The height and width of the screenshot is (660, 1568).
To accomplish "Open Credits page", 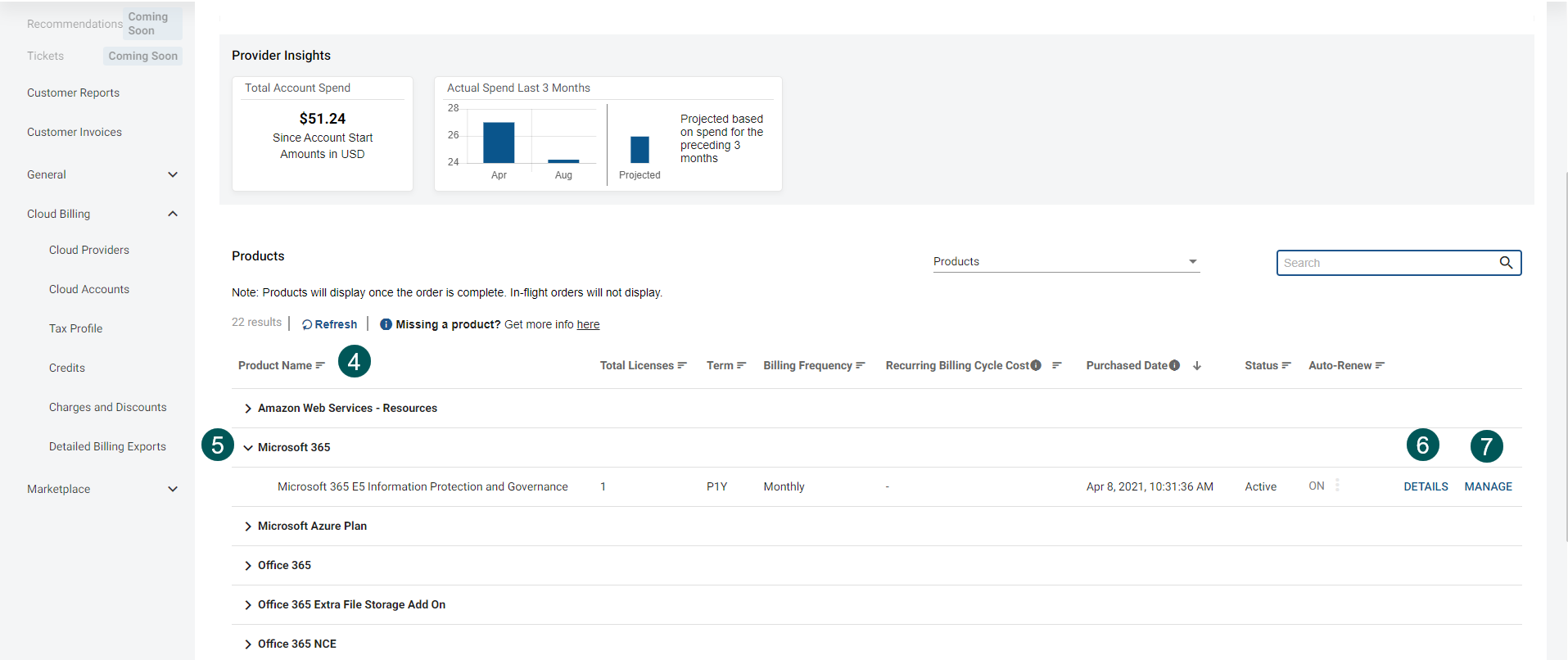I will [x=67, y=368].
